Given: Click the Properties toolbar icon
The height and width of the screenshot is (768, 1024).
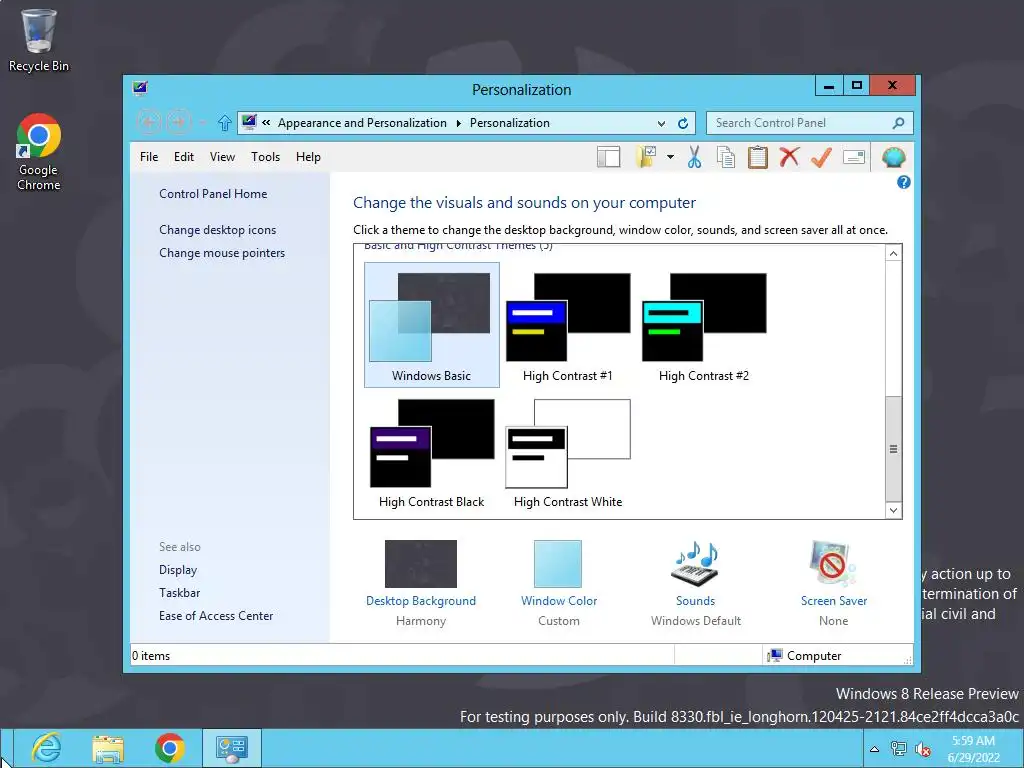Looking at the screenshot, I should pos(854,157).
